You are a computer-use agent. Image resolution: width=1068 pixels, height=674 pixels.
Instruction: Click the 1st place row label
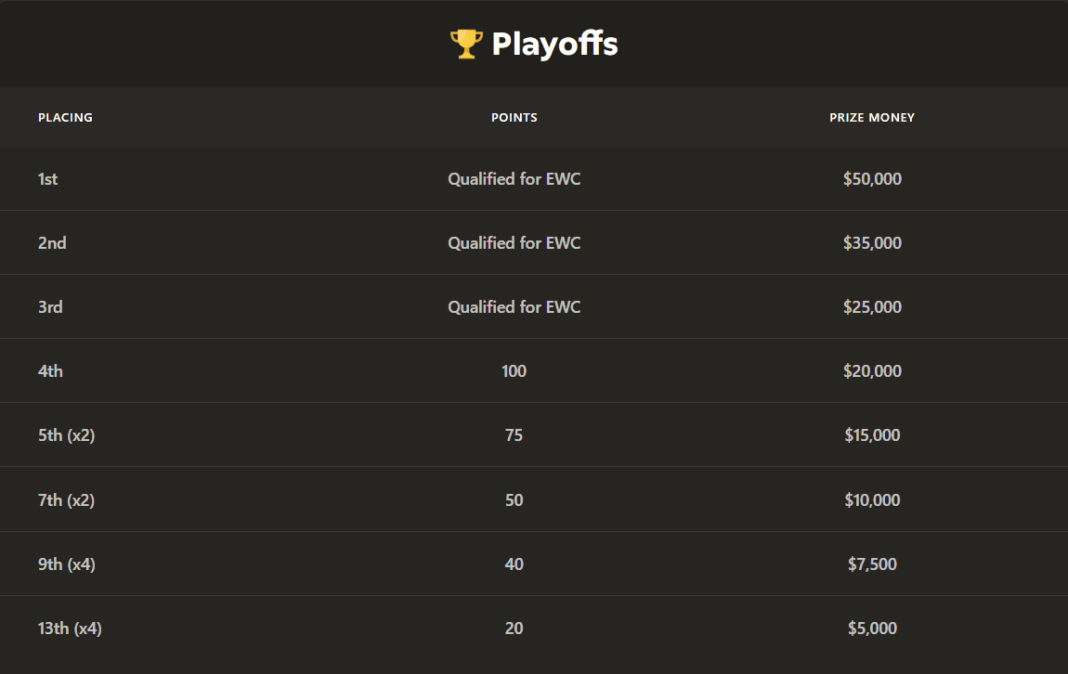point(48,179)
